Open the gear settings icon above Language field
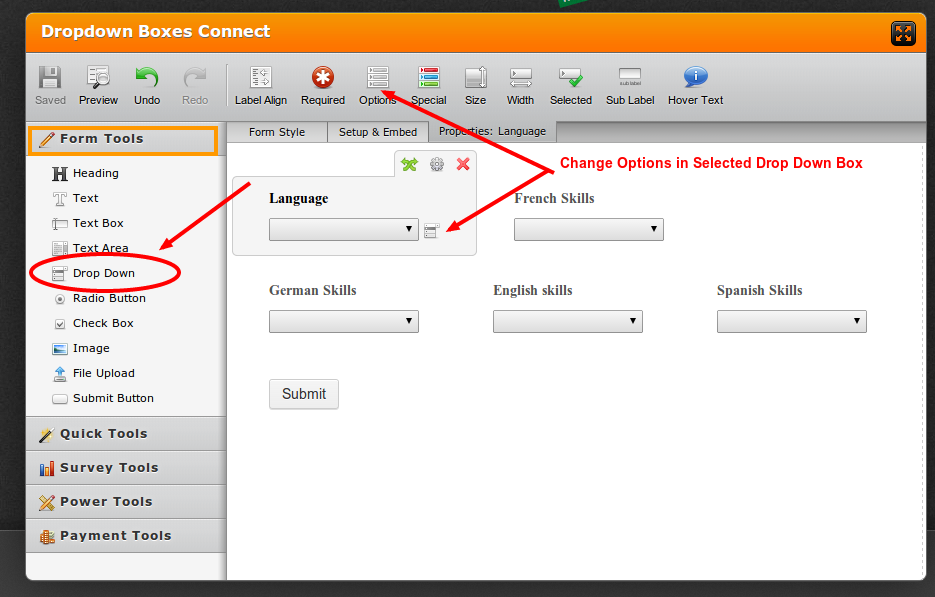The height and width of the screenshot is (597, 935). pos(436,164)
